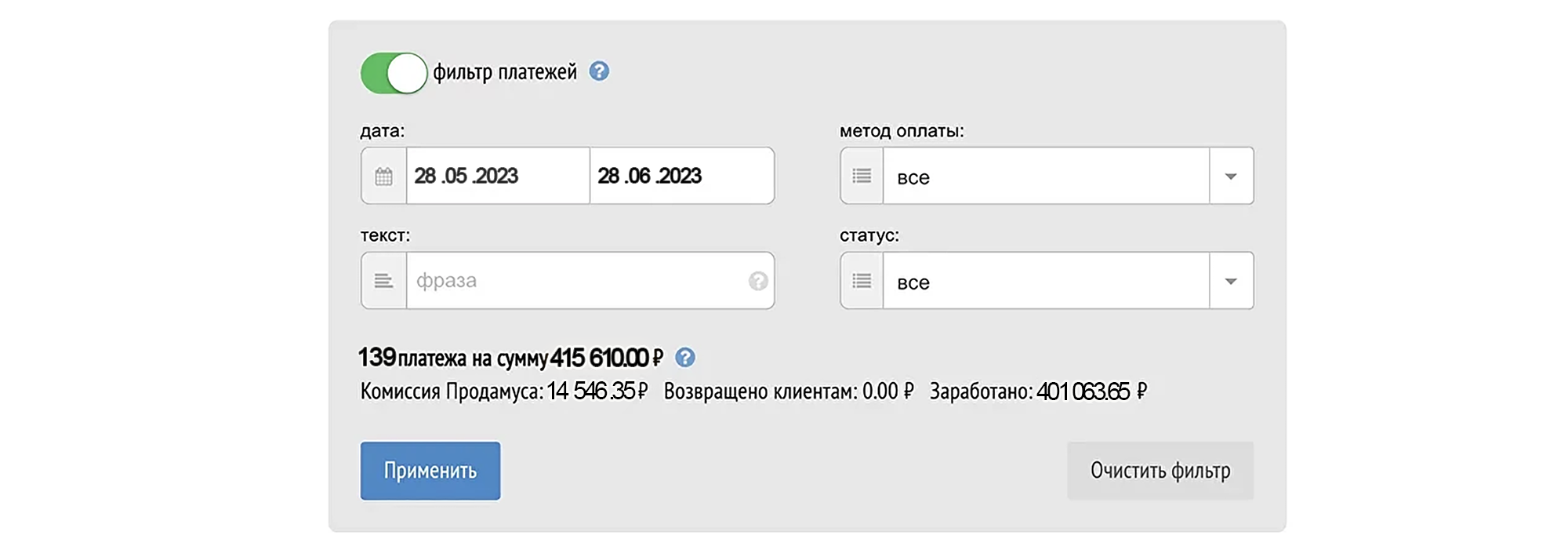Click the end date 28.06.2023 field
Screen dimensions: 1568x557
(681, 176)
